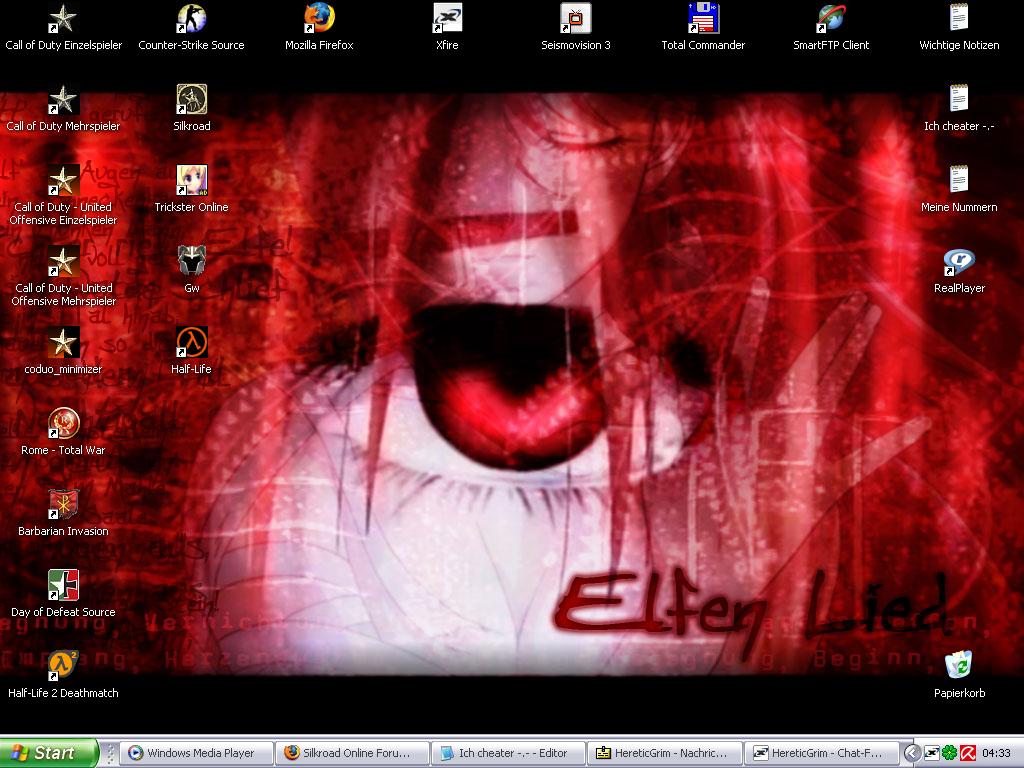
Task: Click the Mozilla Firefox desktop shortcut
Action: [319, 19]
